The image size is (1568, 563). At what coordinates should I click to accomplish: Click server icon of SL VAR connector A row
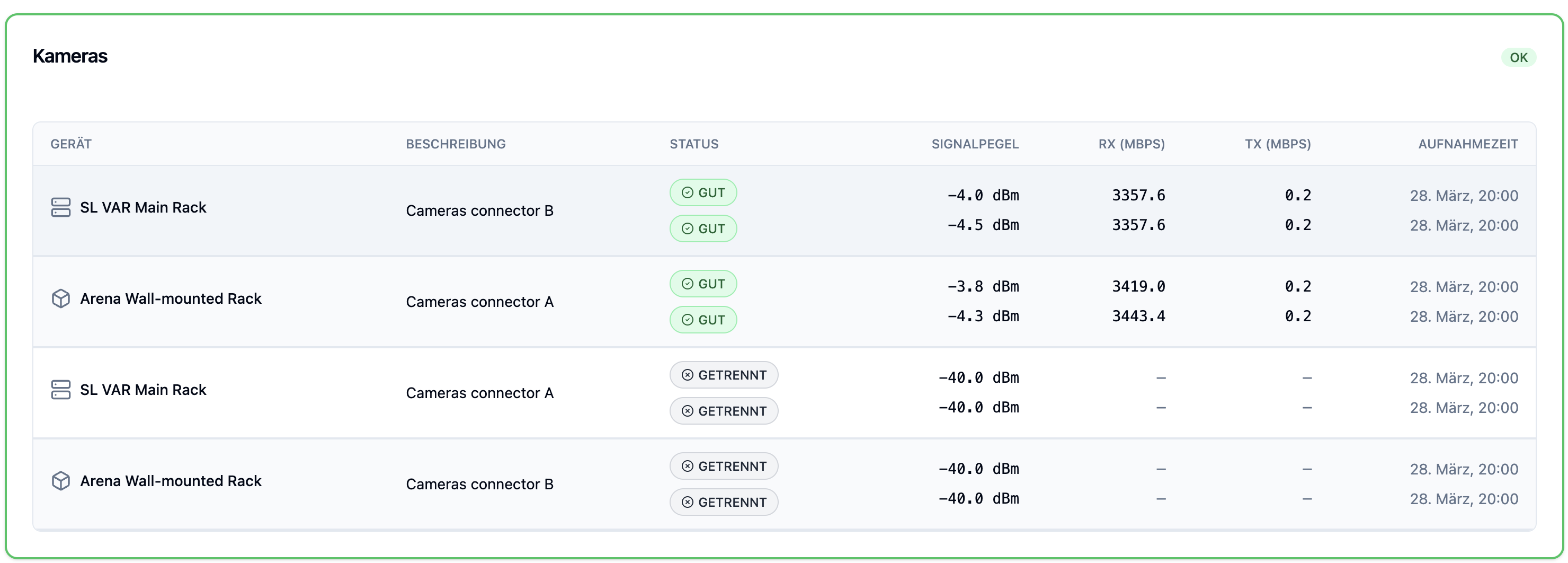[61, 390]
